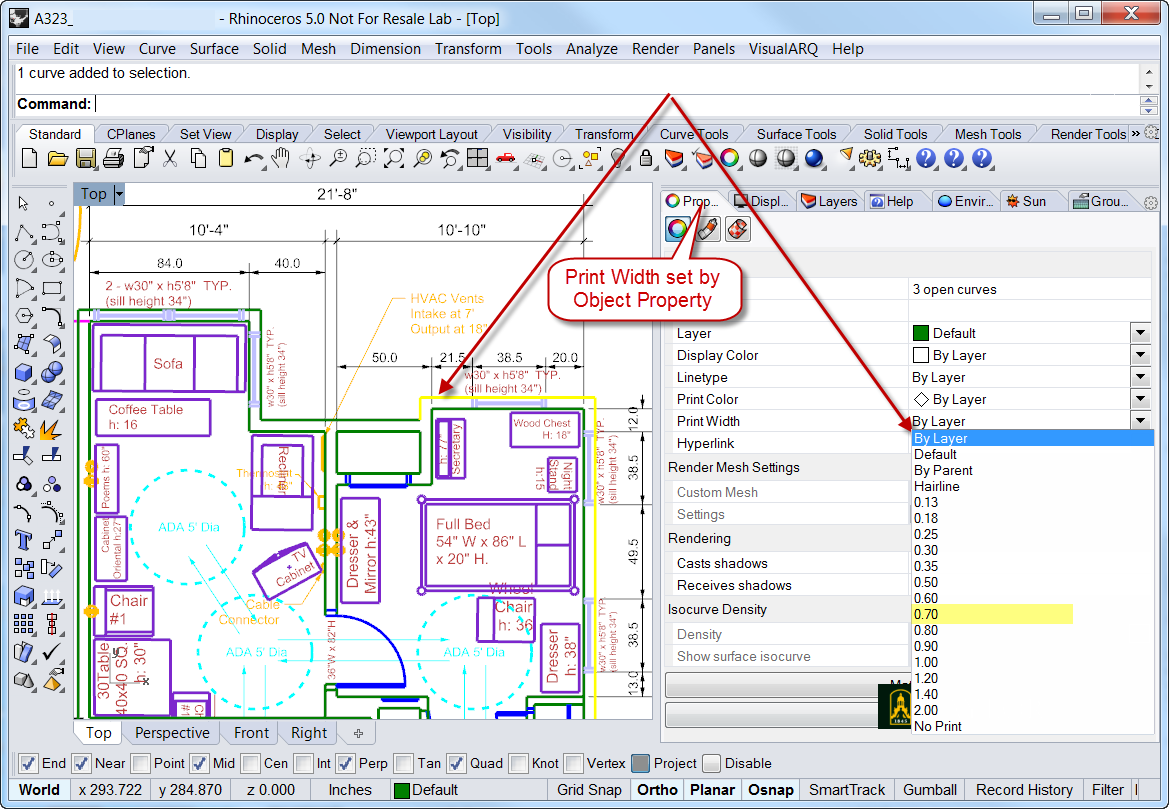The image size is (1169, 809).
Task: Toggle the Near osnap checkbox
Action: point(81,764)
